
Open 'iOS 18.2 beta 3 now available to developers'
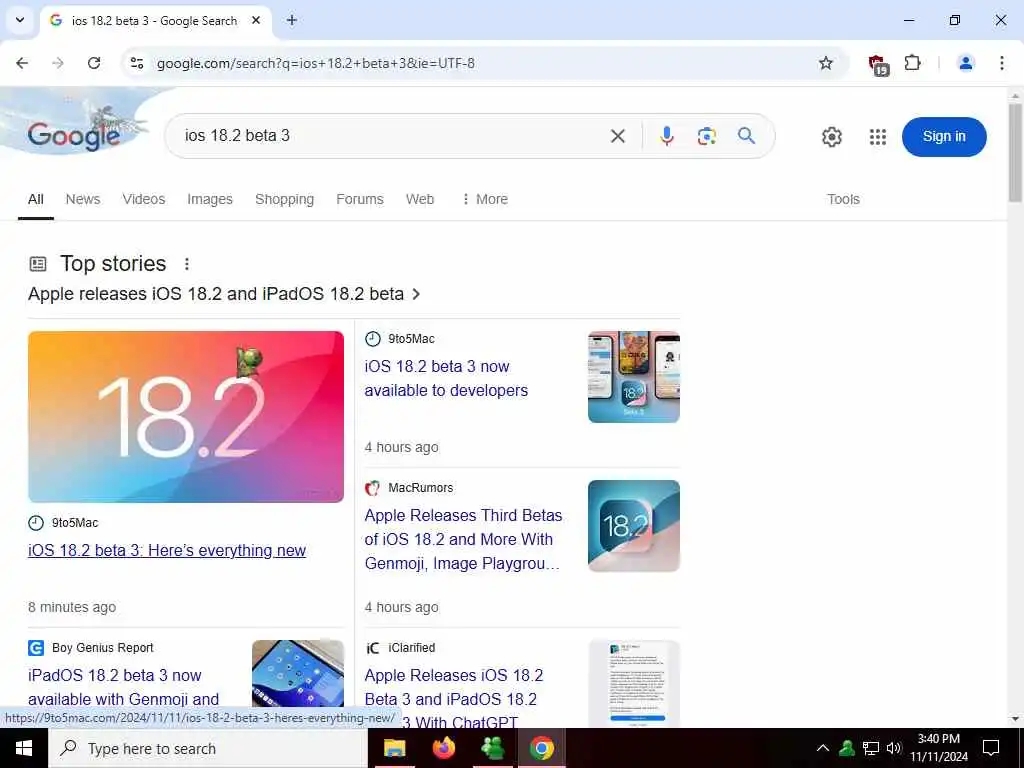[446, 378]
